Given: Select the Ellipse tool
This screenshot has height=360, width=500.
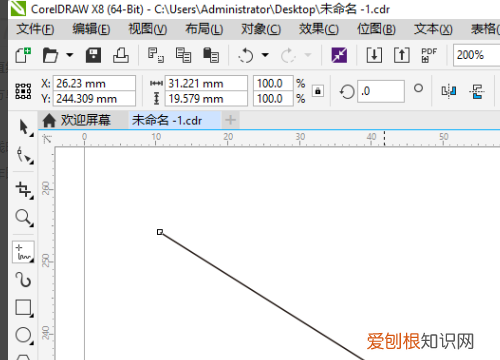Looking at the screenshot, I should coord(24,335).
